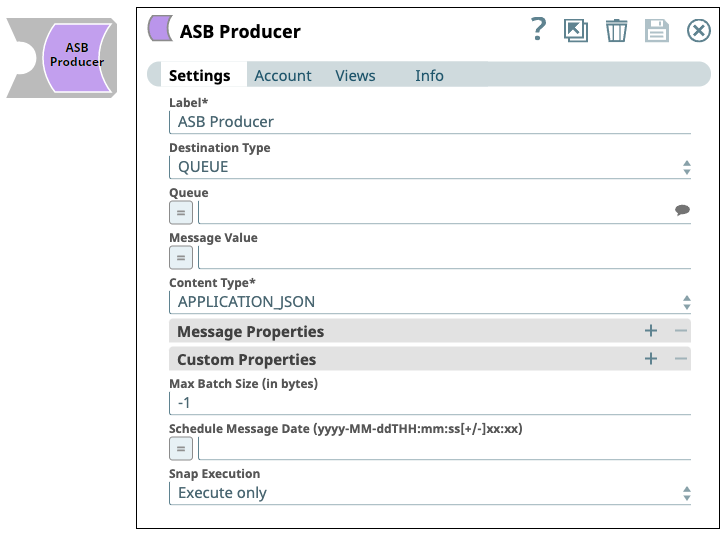Open the Destination Type dropdown
728x540 pixels.
(430, 167)
